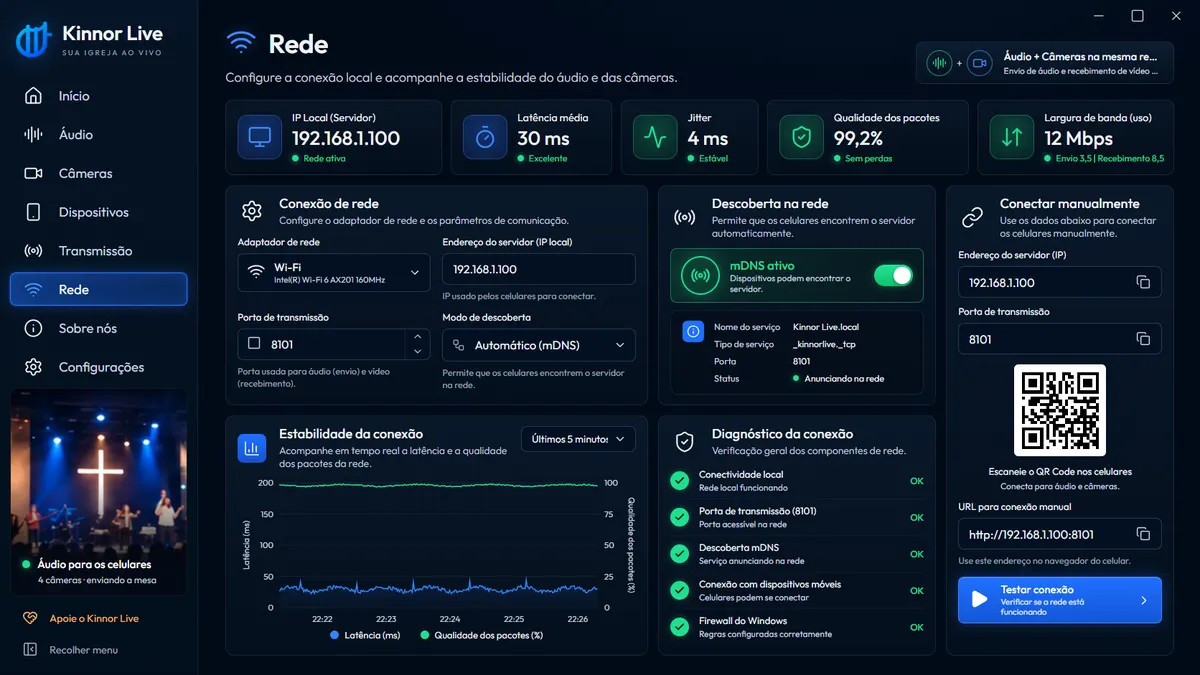This screenshot has height=675, width=1200.
Task: Click the Estabilidade da conexão chart icon
Action: (x=252, y=448)
